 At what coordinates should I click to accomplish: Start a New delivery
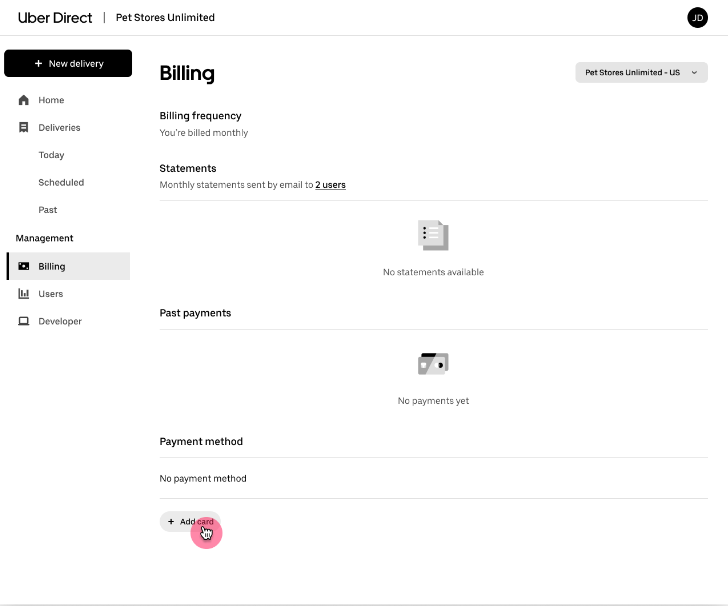[68, 63]
